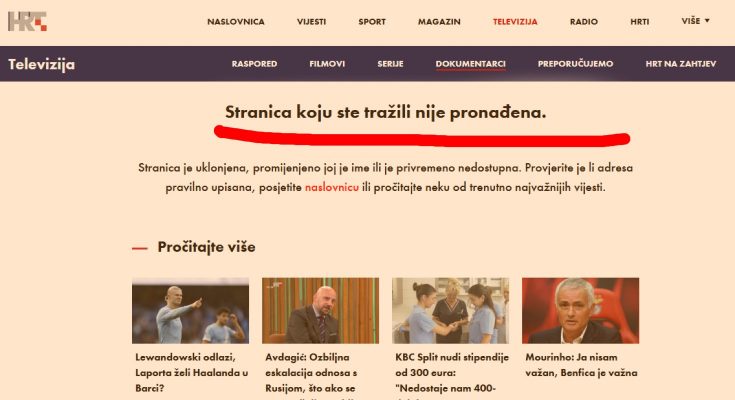Select the DOKUMENTARCI tab

[x=471, y=64]
